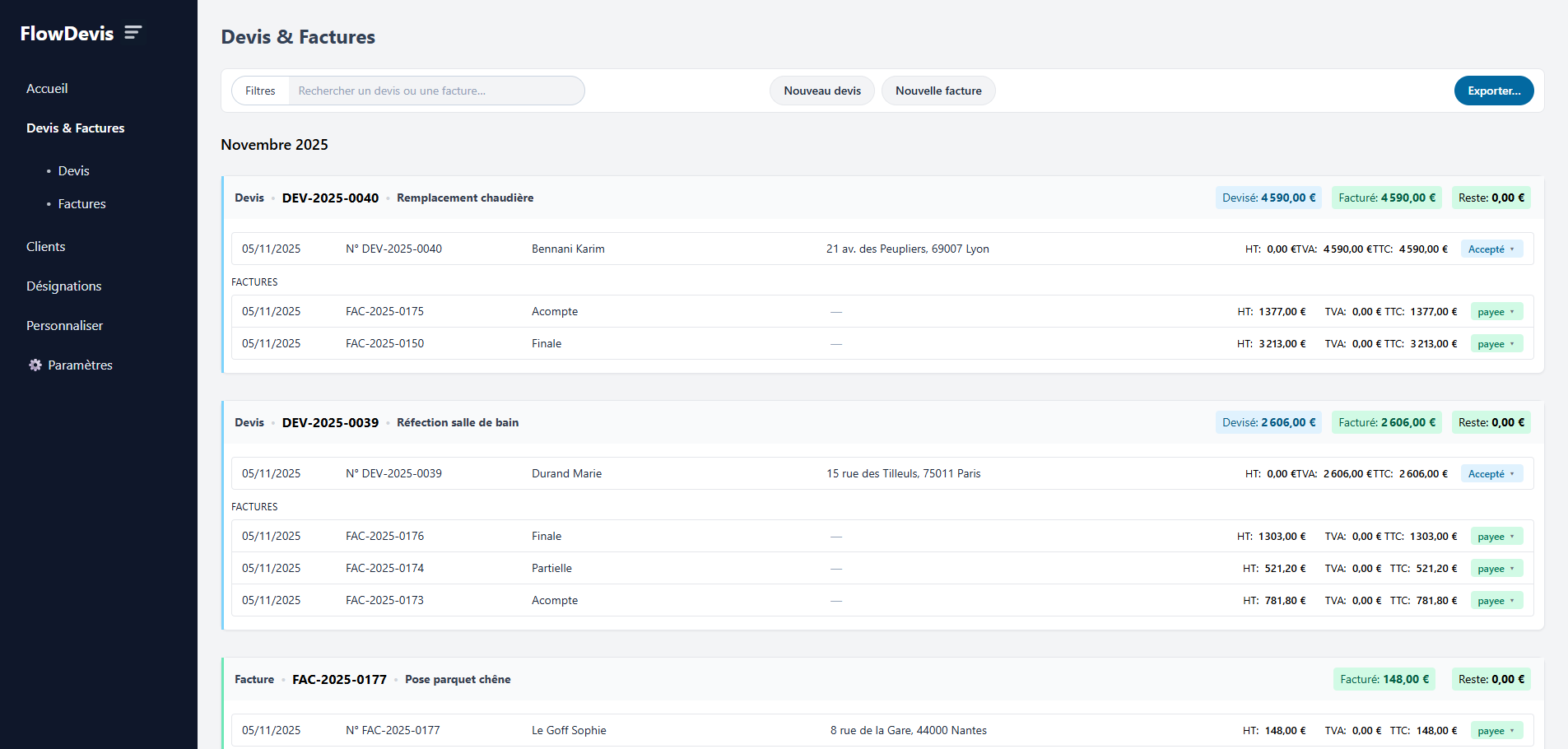This screenshot has width=1568, height=749.
Task: Open the Désignations page
Action: click(63, 286)
